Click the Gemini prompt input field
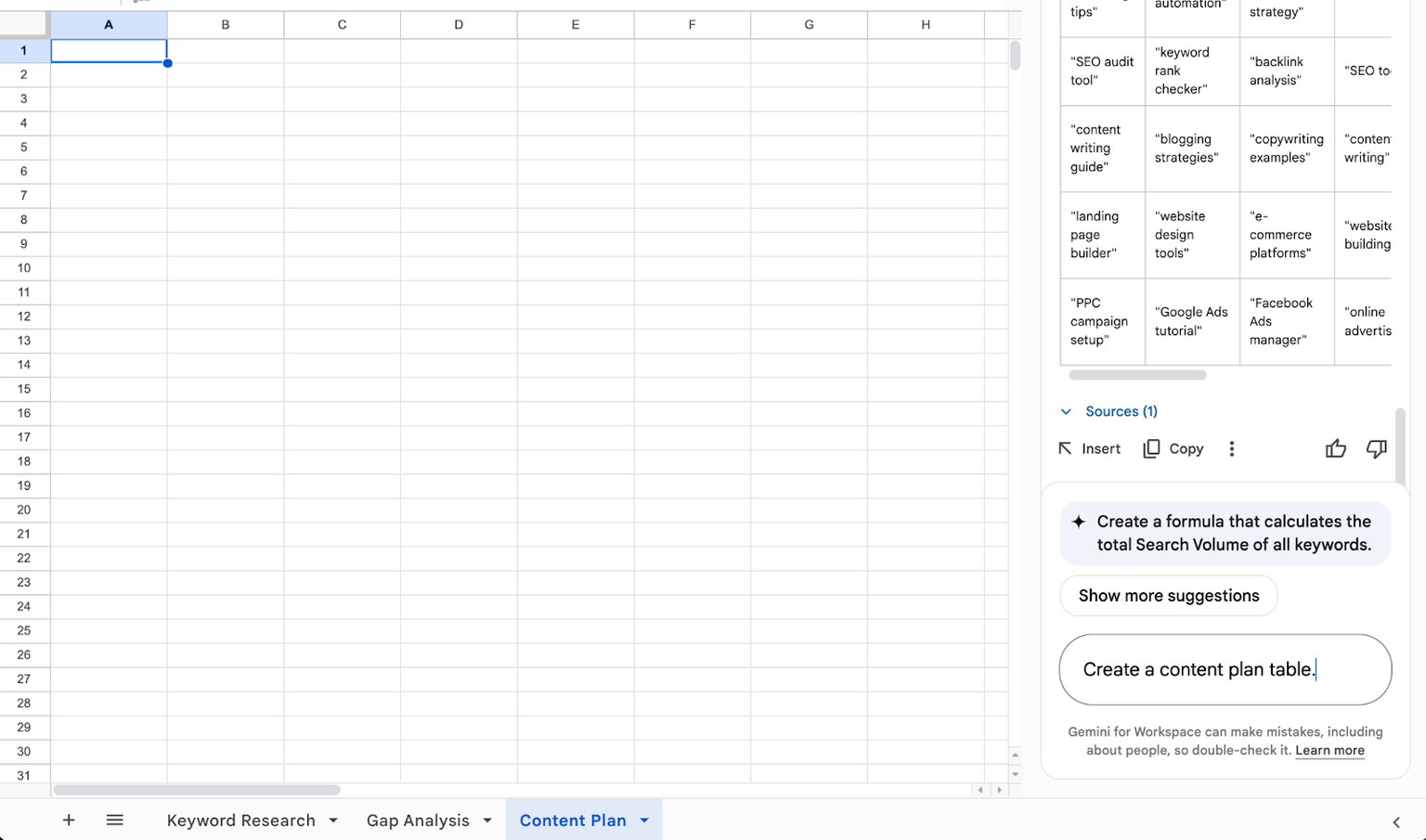Screen dimensions: 1426x840 click(x=1225, y=670)
